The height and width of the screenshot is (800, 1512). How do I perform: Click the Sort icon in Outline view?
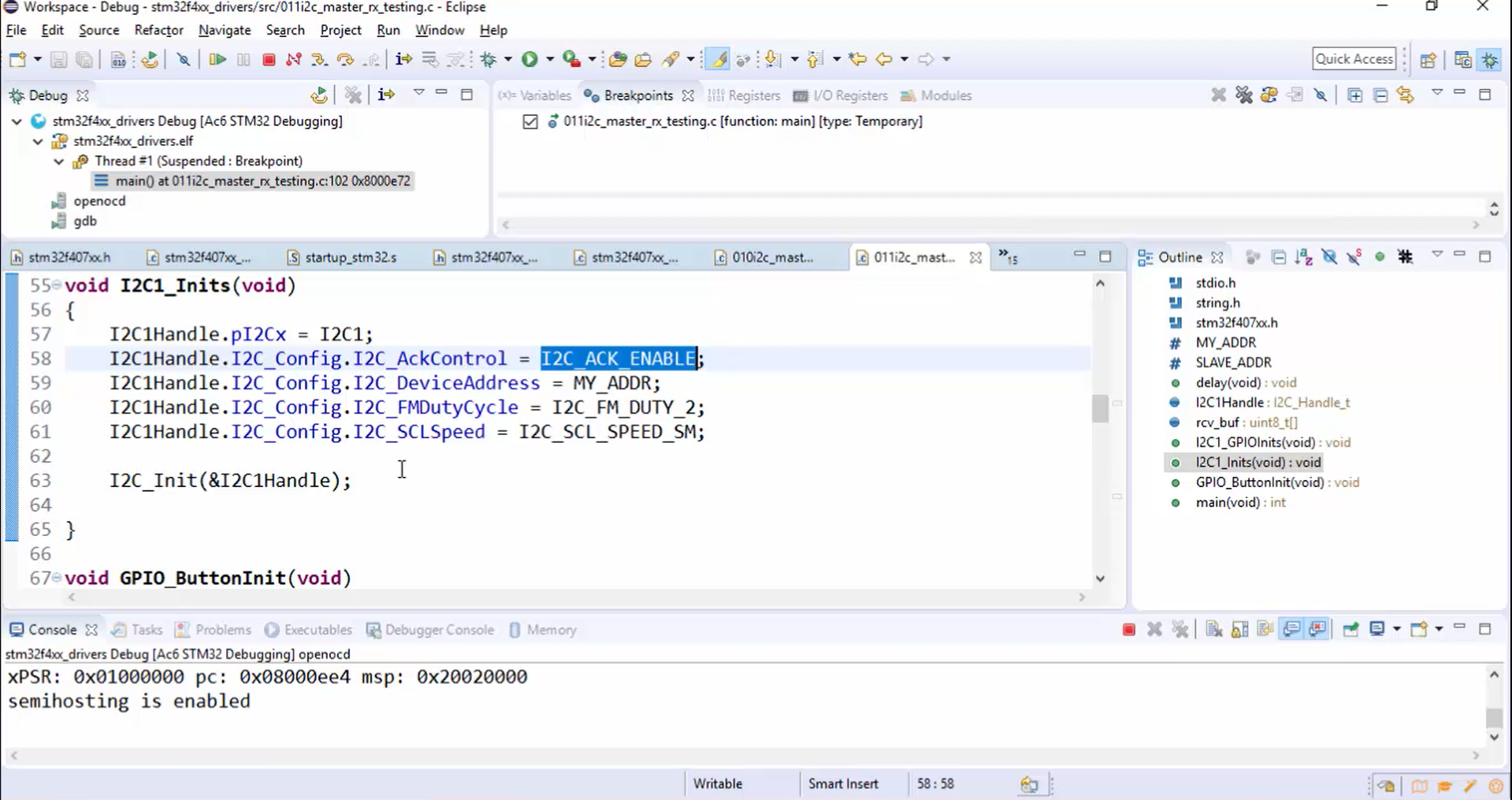[x=1304, y=257]
